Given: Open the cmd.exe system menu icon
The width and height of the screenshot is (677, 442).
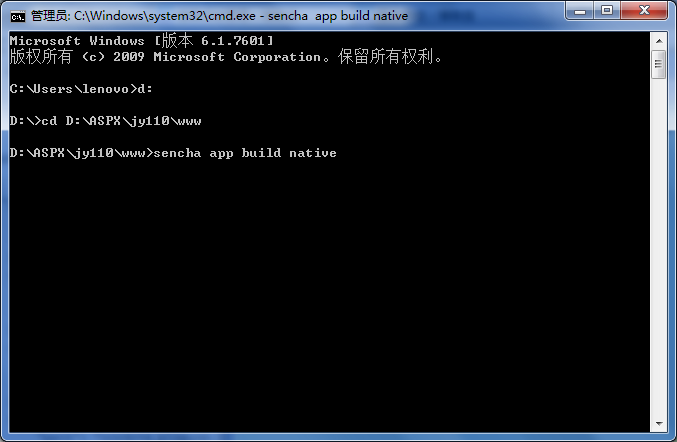Looking at the screenshot, I should (x=18, y=17).
